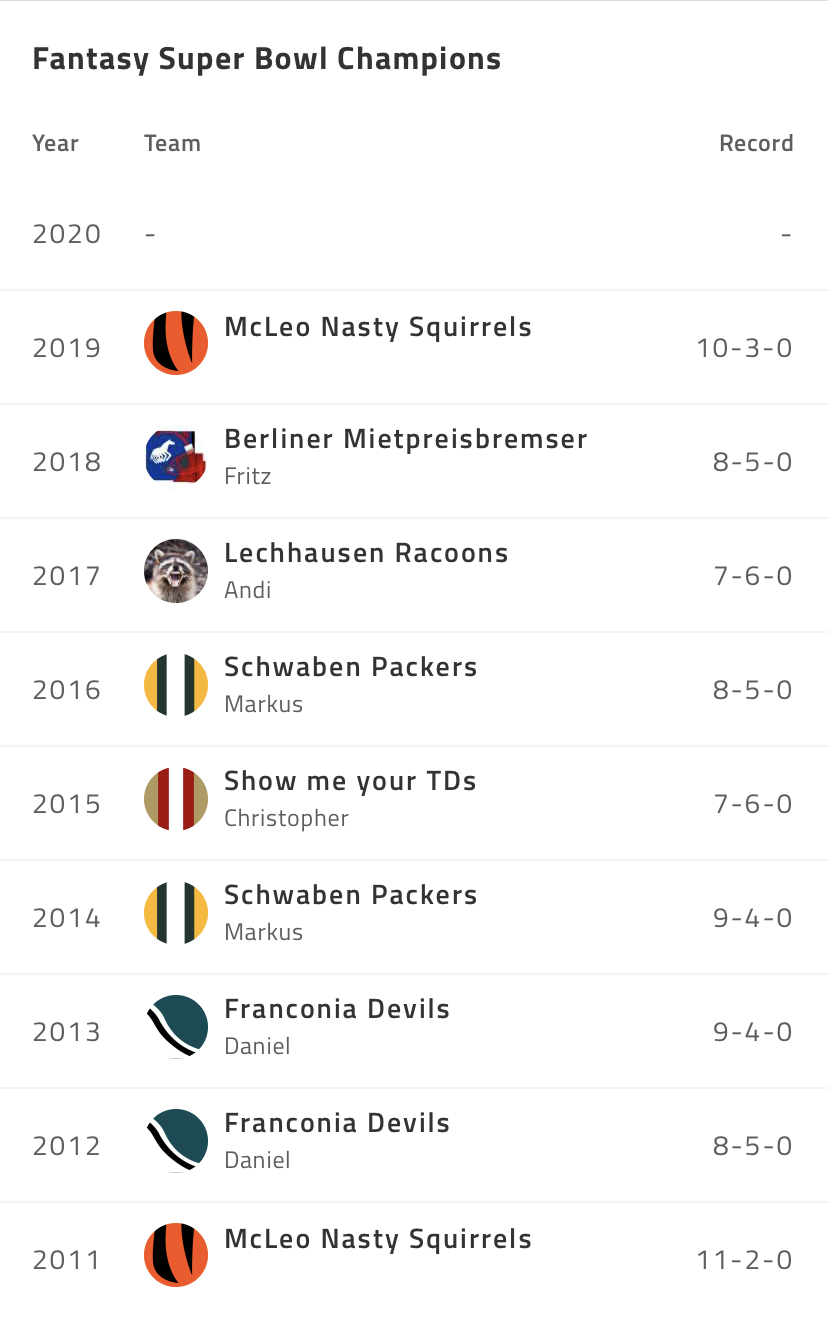Click the 2013 Franconia Devils team name

point(337,1009)
